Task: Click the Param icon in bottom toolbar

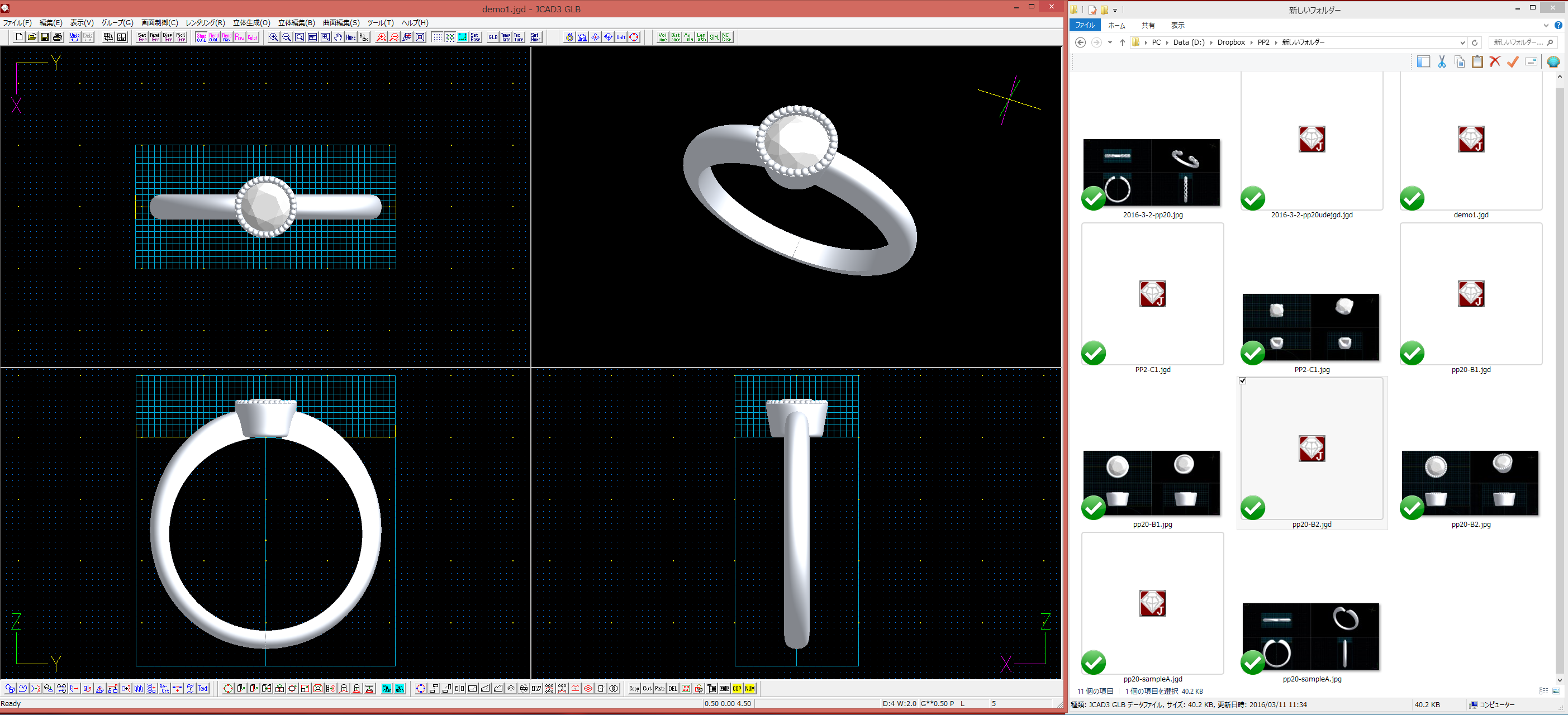Action: point(387,688)
